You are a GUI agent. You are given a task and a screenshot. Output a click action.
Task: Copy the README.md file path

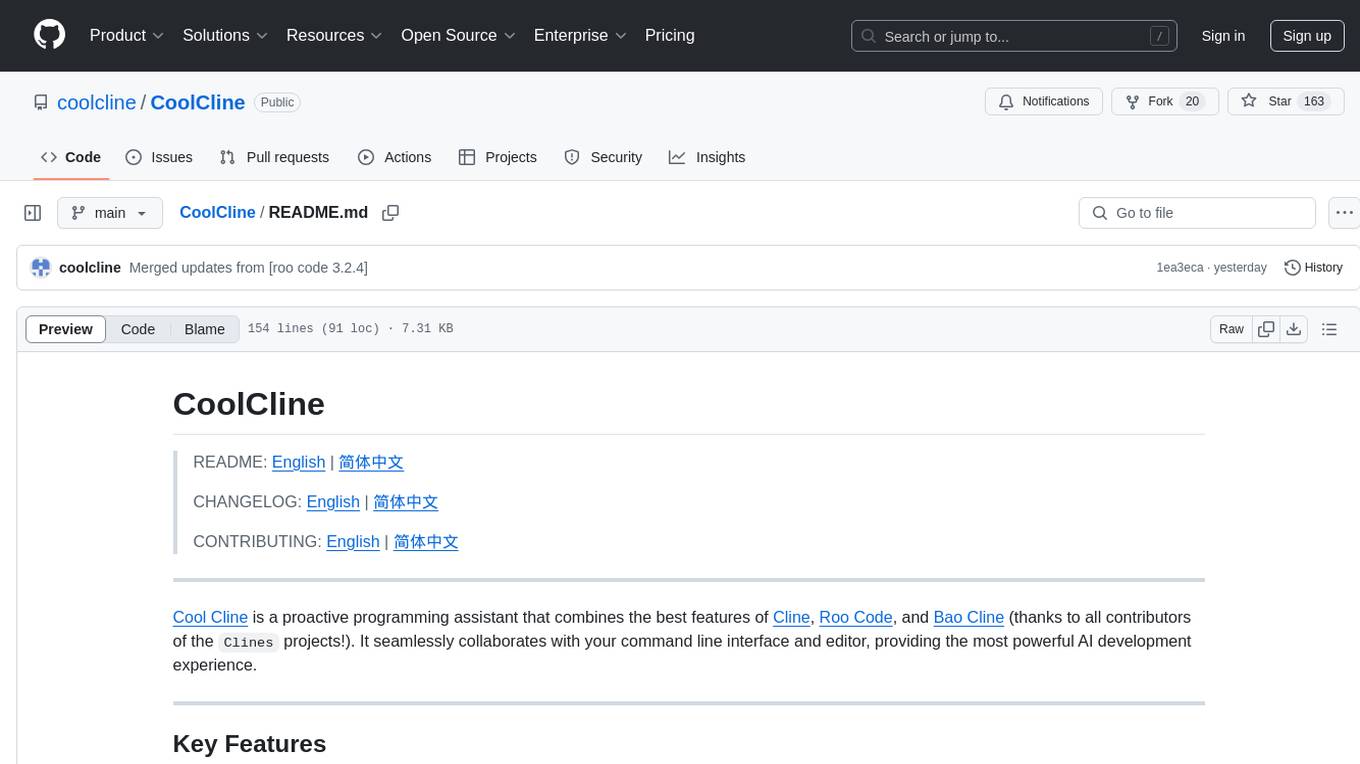point(391,213)
